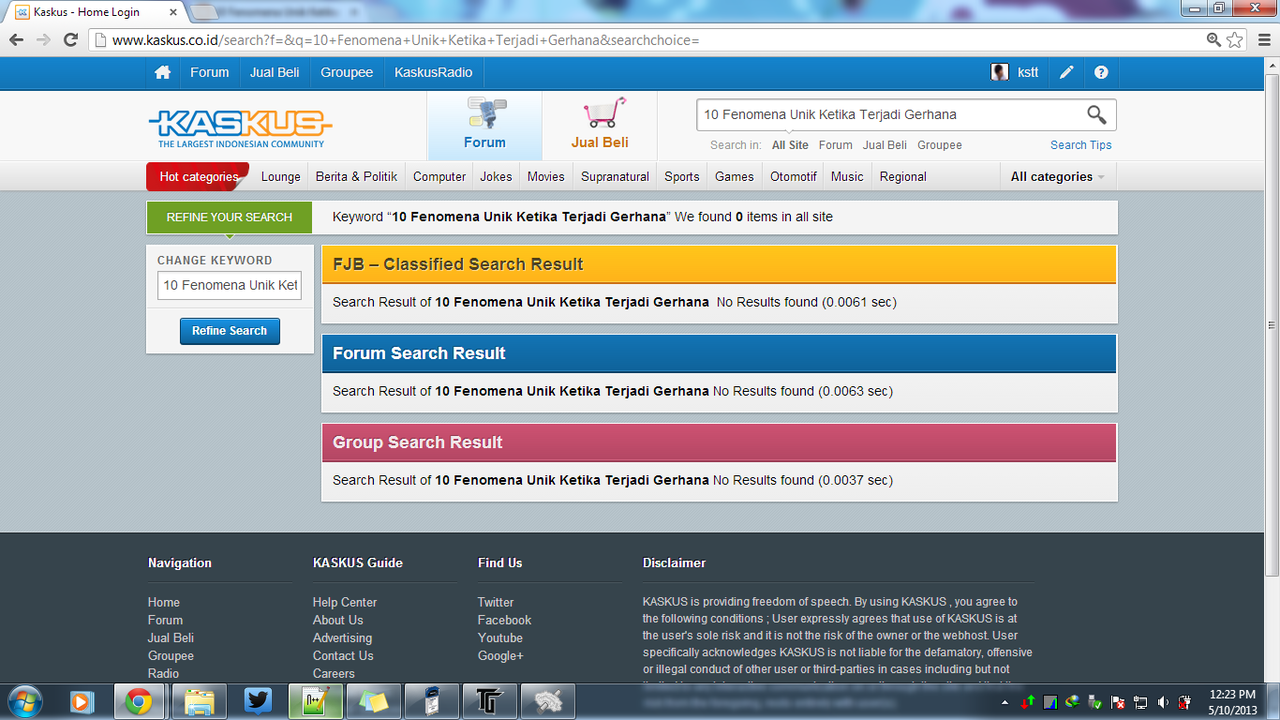Open Groupee in top navigation bar

tap(347, 73)
